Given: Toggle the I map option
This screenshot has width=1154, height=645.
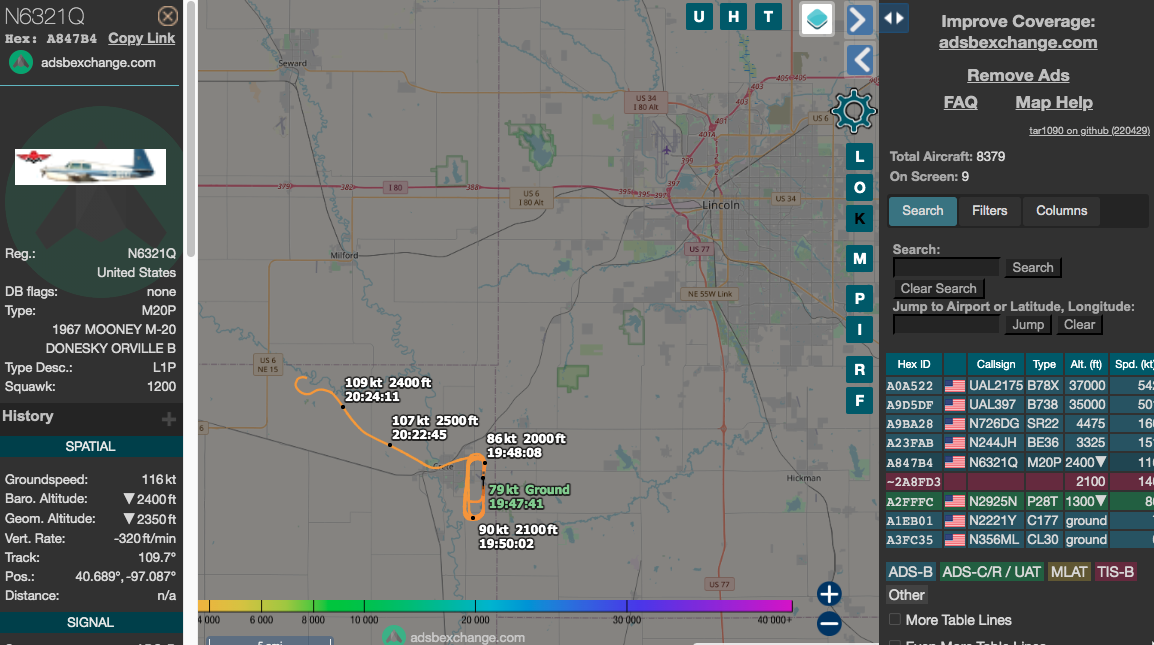Looking at the screenshot, I should [860, 330].
